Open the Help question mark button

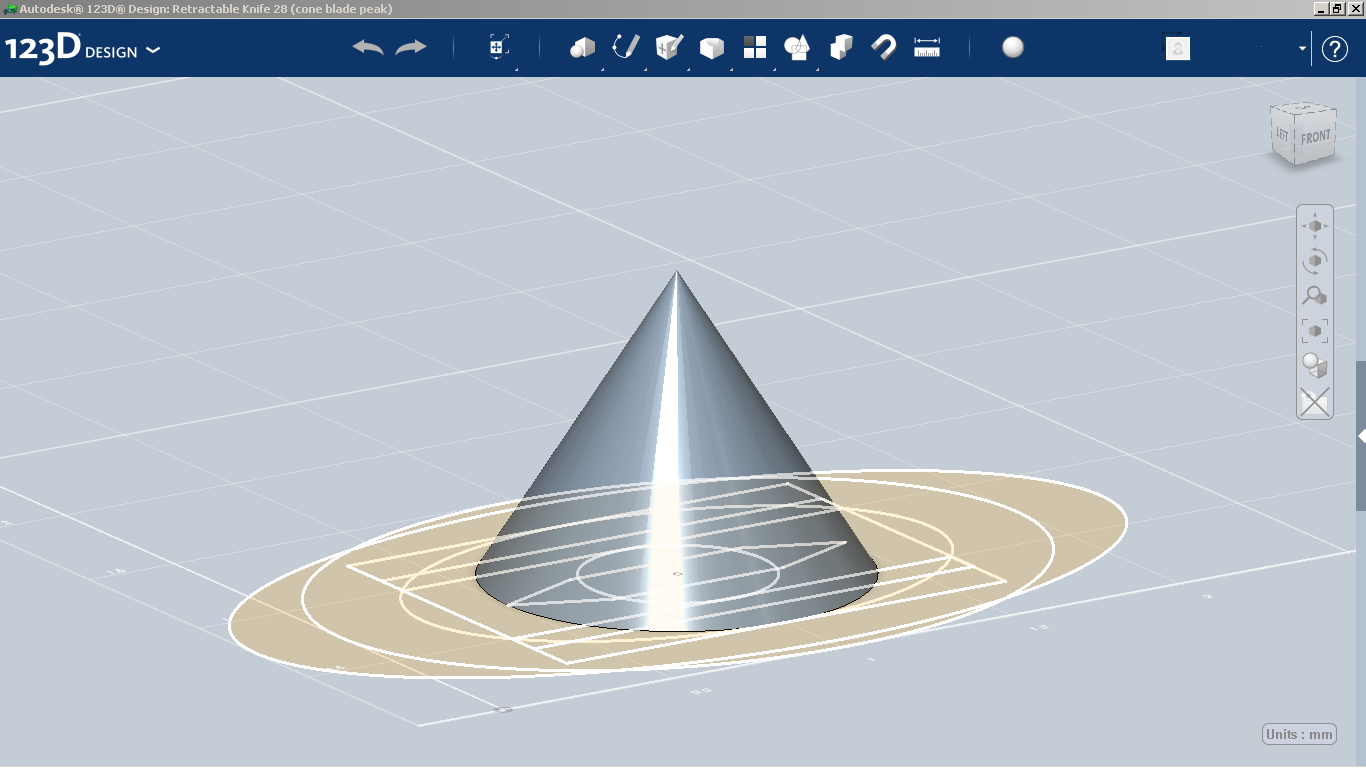[1335, 49]
